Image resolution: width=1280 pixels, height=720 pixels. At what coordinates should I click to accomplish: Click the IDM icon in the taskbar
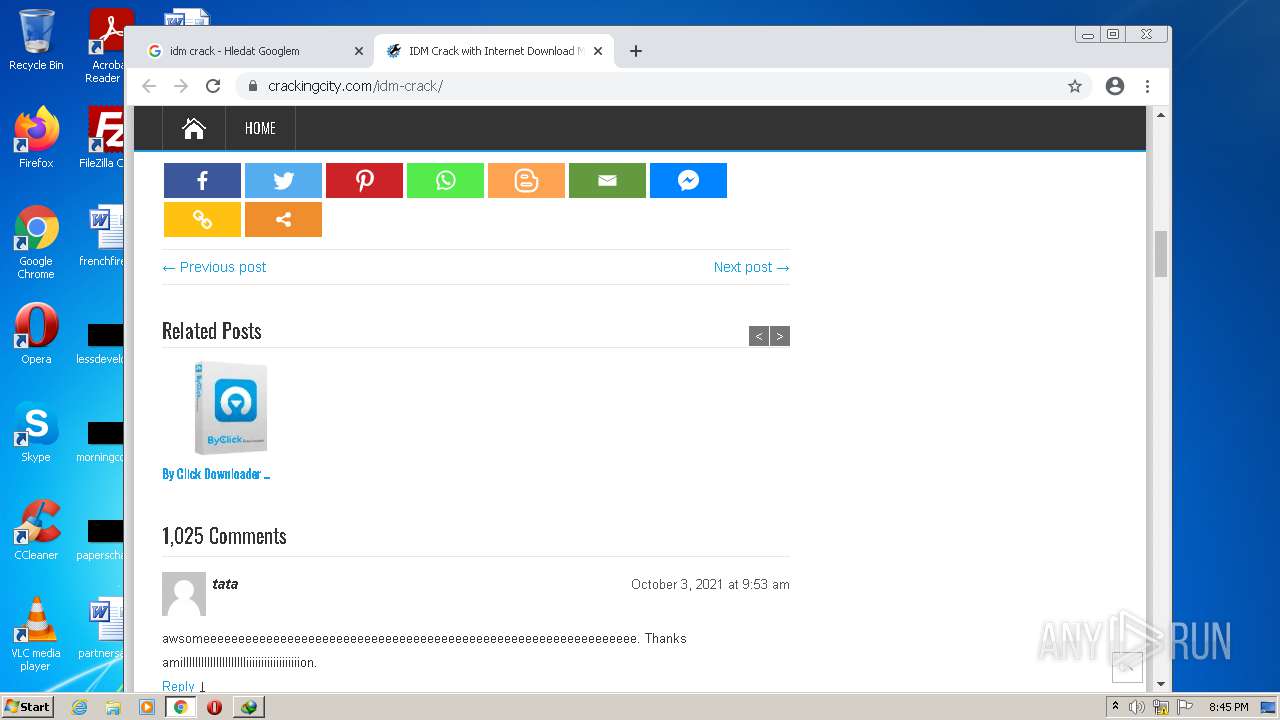click(248, 707)
